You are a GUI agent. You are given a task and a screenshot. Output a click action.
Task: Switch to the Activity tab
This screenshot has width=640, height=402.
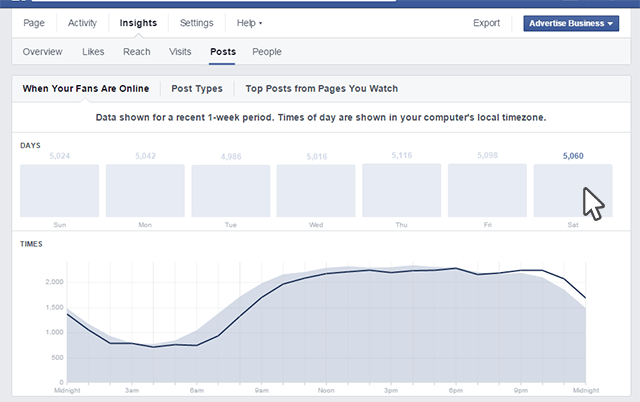pos(82,23)
